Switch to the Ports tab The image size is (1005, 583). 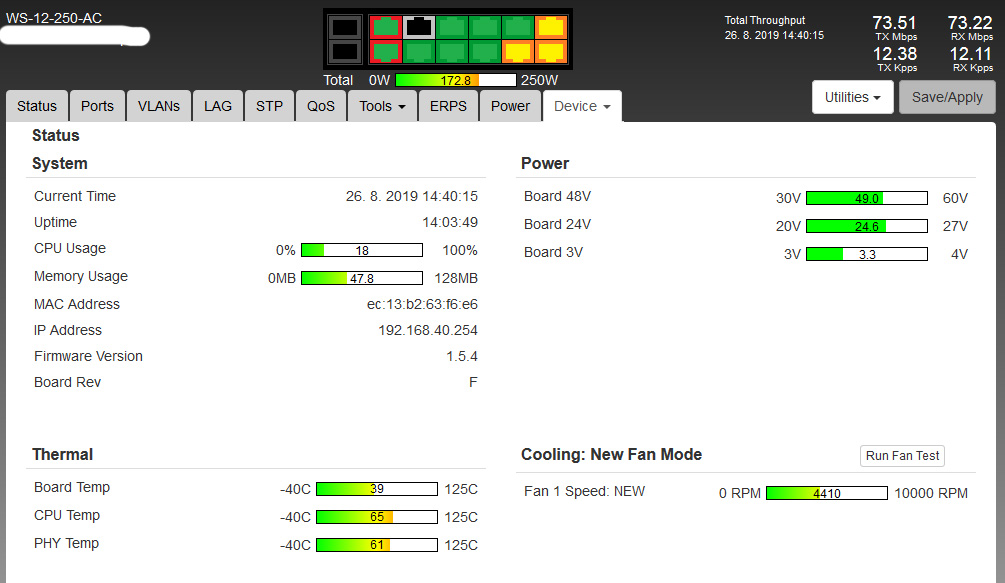tap(97, 106)
